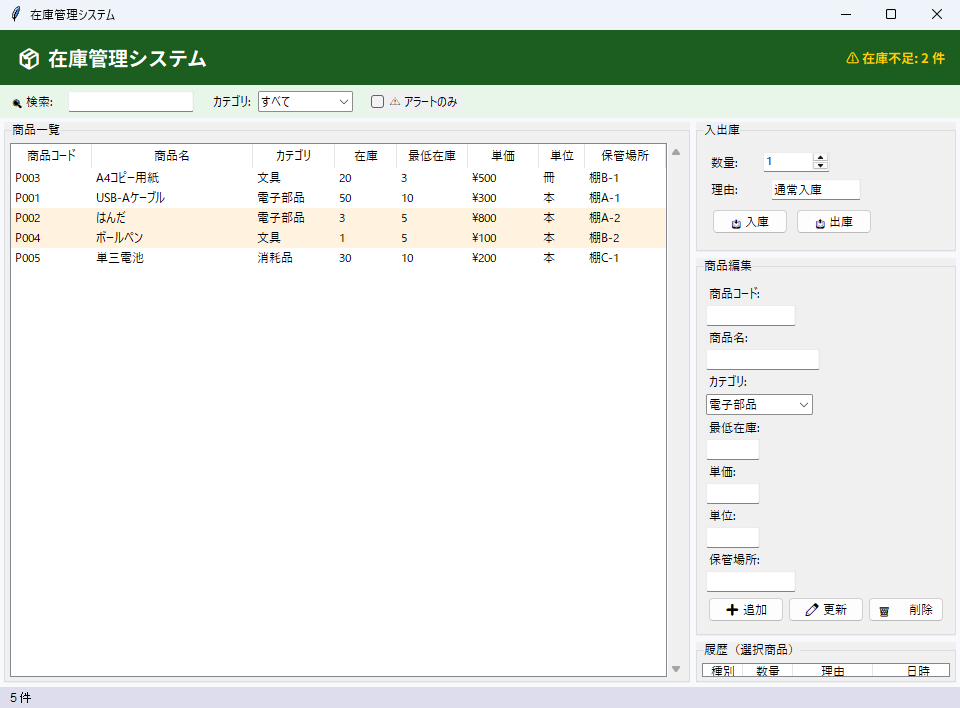Click the 単位 column header

tap(561, 156)
